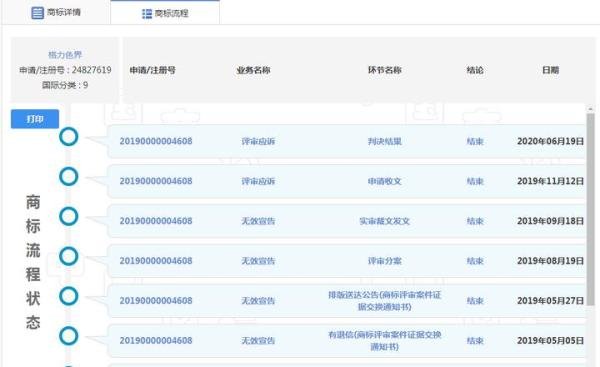Viewport: 600px width, 367px height.
Task: Click application number in the 申请收文 row
Action: [x=156, y=181]
